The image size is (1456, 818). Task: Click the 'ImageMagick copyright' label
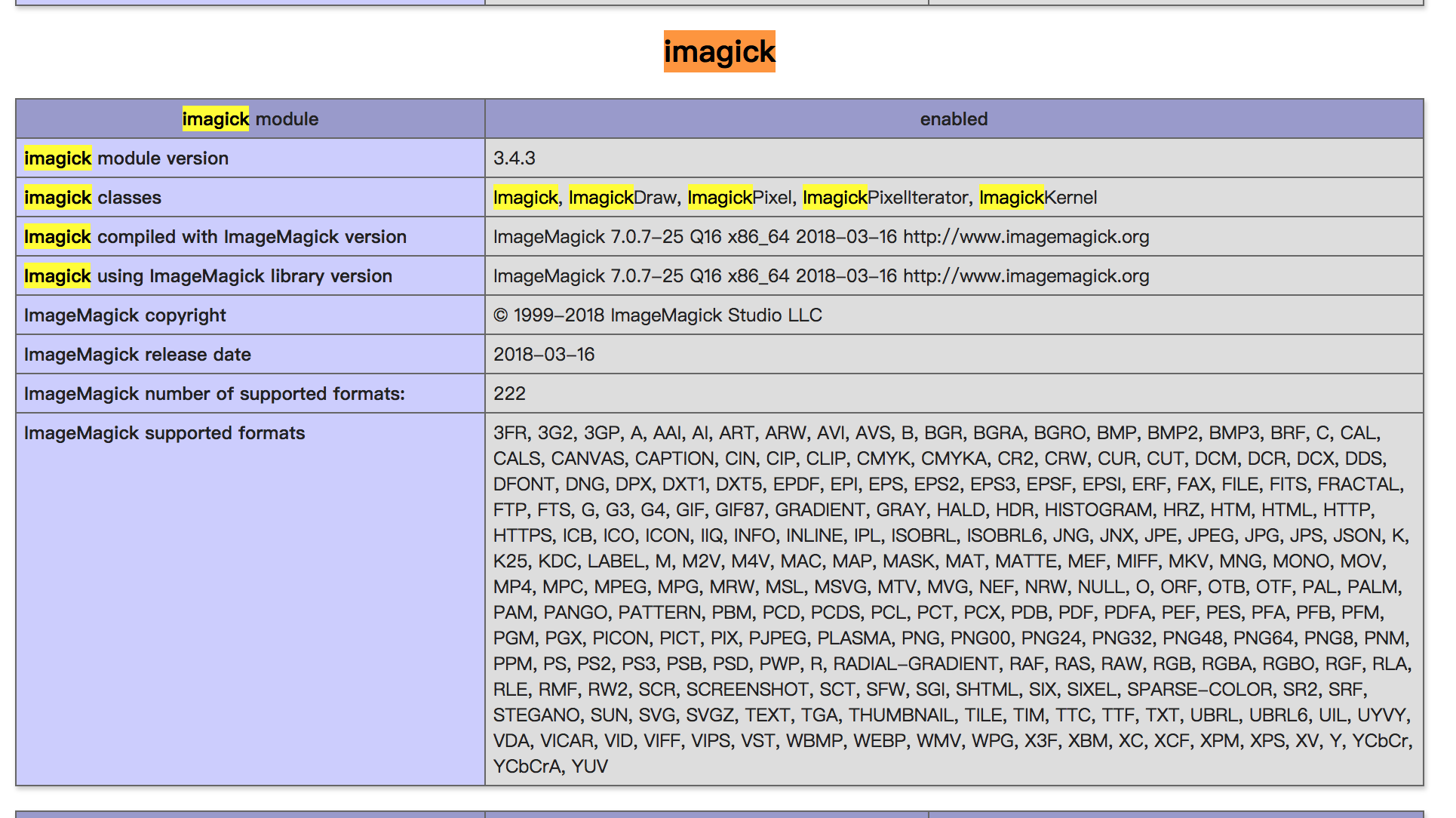click(x=125, y=315)
